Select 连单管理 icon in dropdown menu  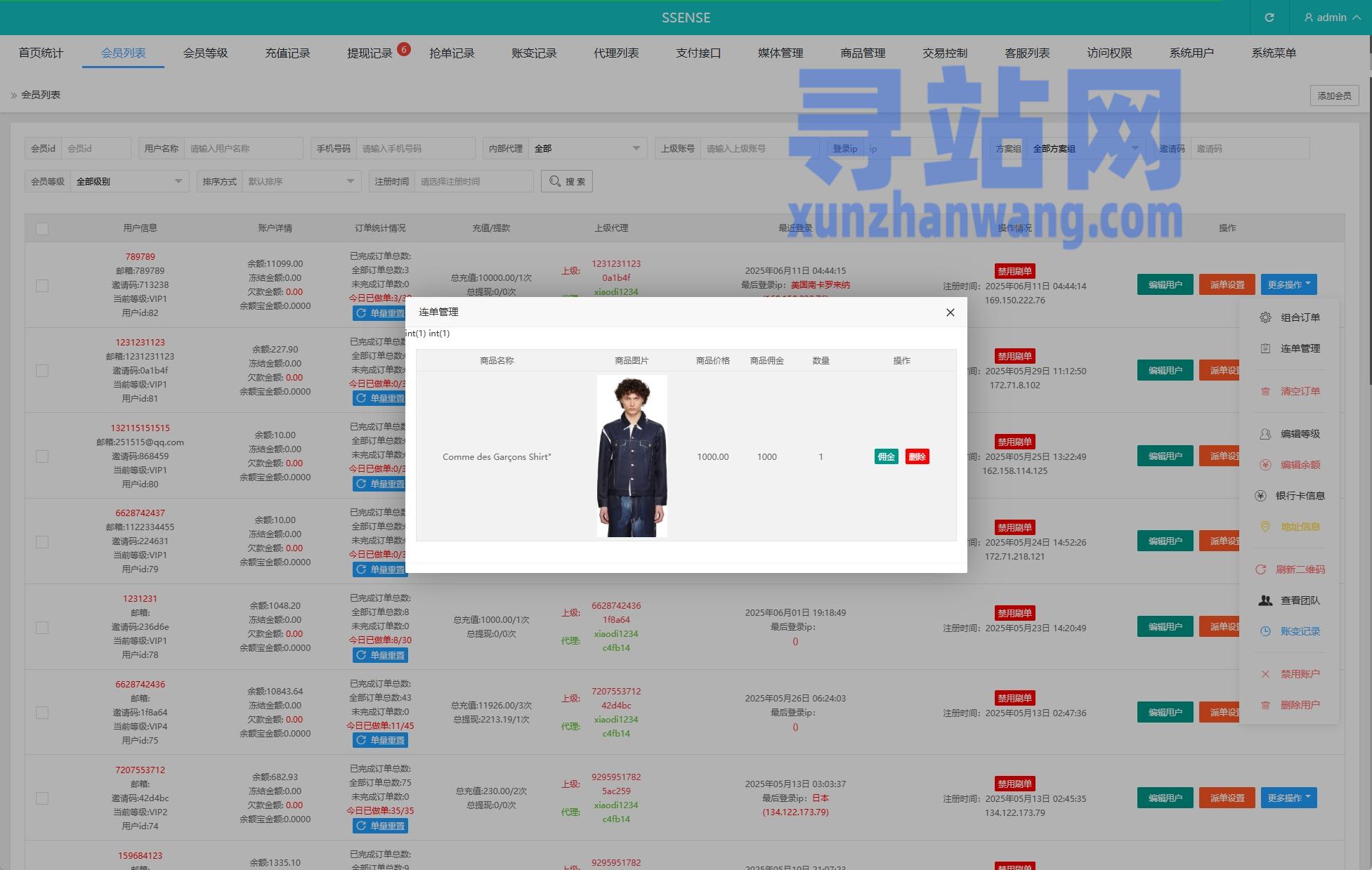point(1265,348)
